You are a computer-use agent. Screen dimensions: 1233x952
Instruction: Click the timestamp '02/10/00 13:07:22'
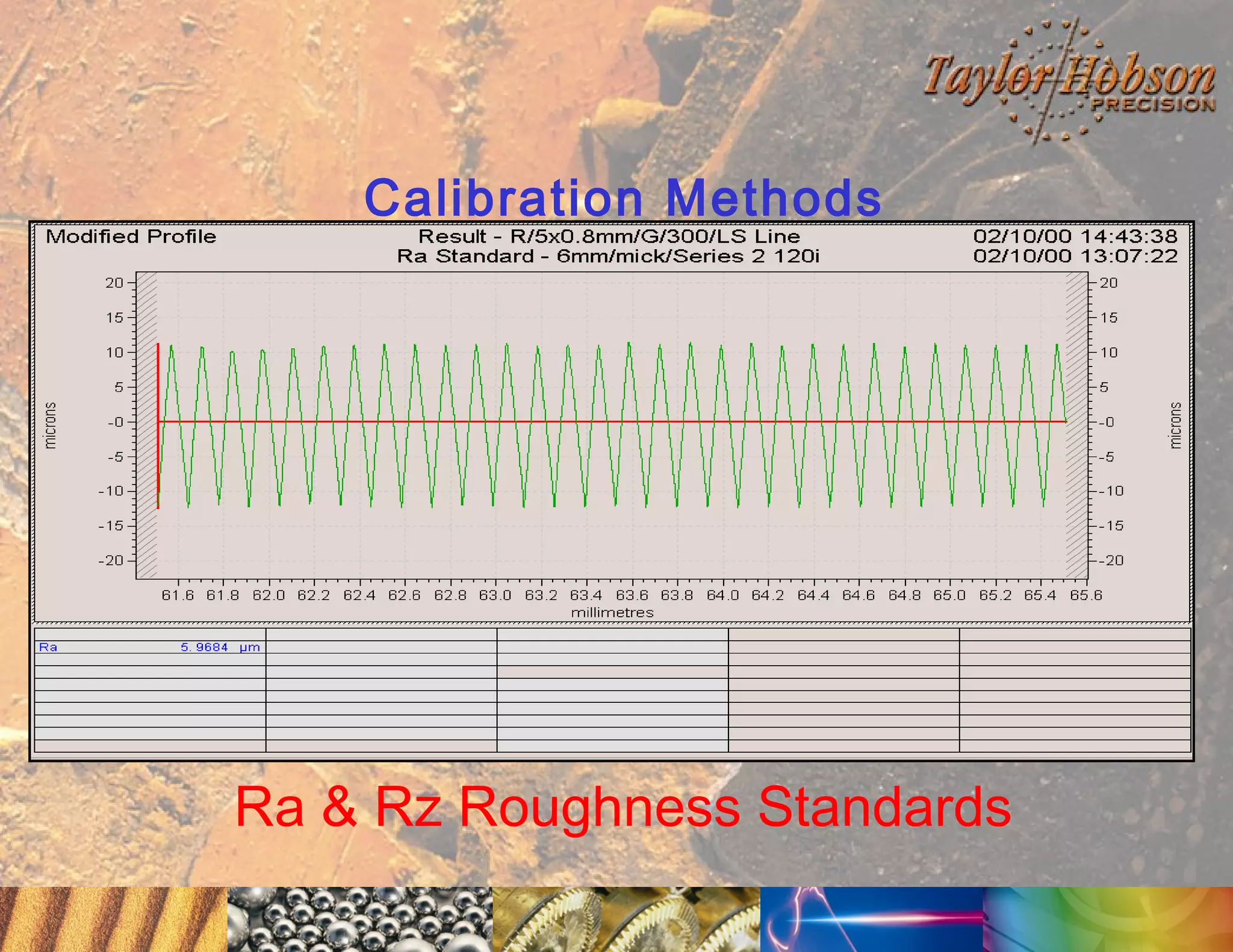click(x=1075, y=256)
